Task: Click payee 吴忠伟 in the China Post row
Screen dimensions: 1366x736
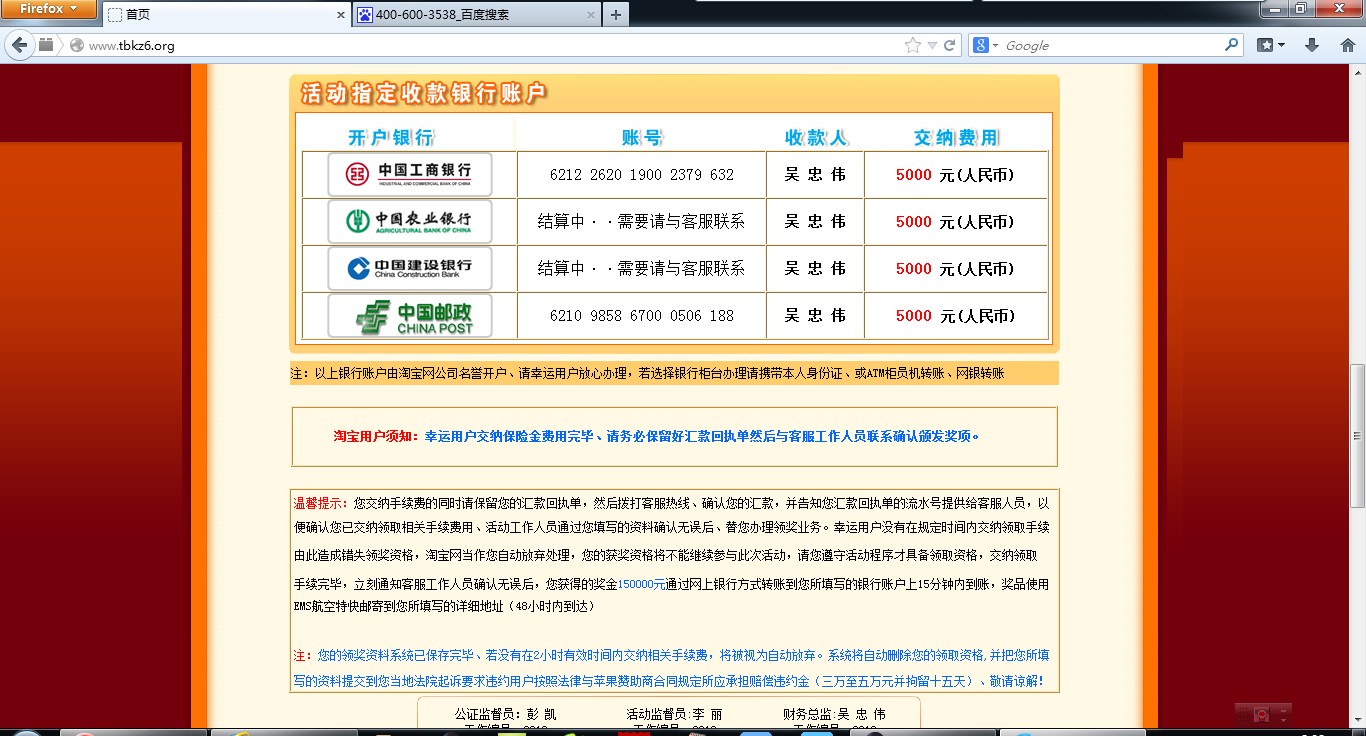Action: point(815,316)
